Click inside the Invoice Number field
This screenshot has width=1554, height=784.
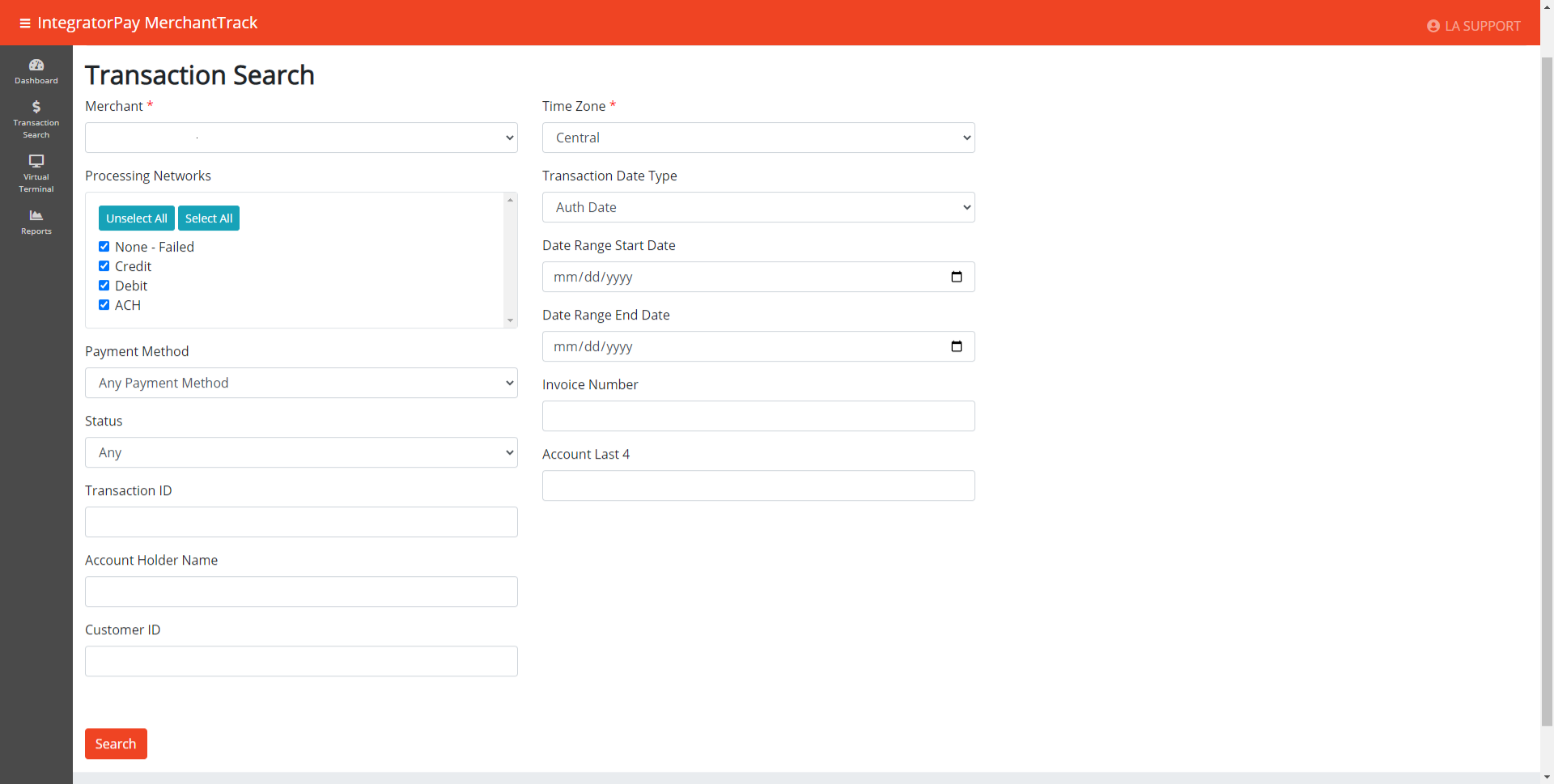pyautogui.click(x=758, y=416)
